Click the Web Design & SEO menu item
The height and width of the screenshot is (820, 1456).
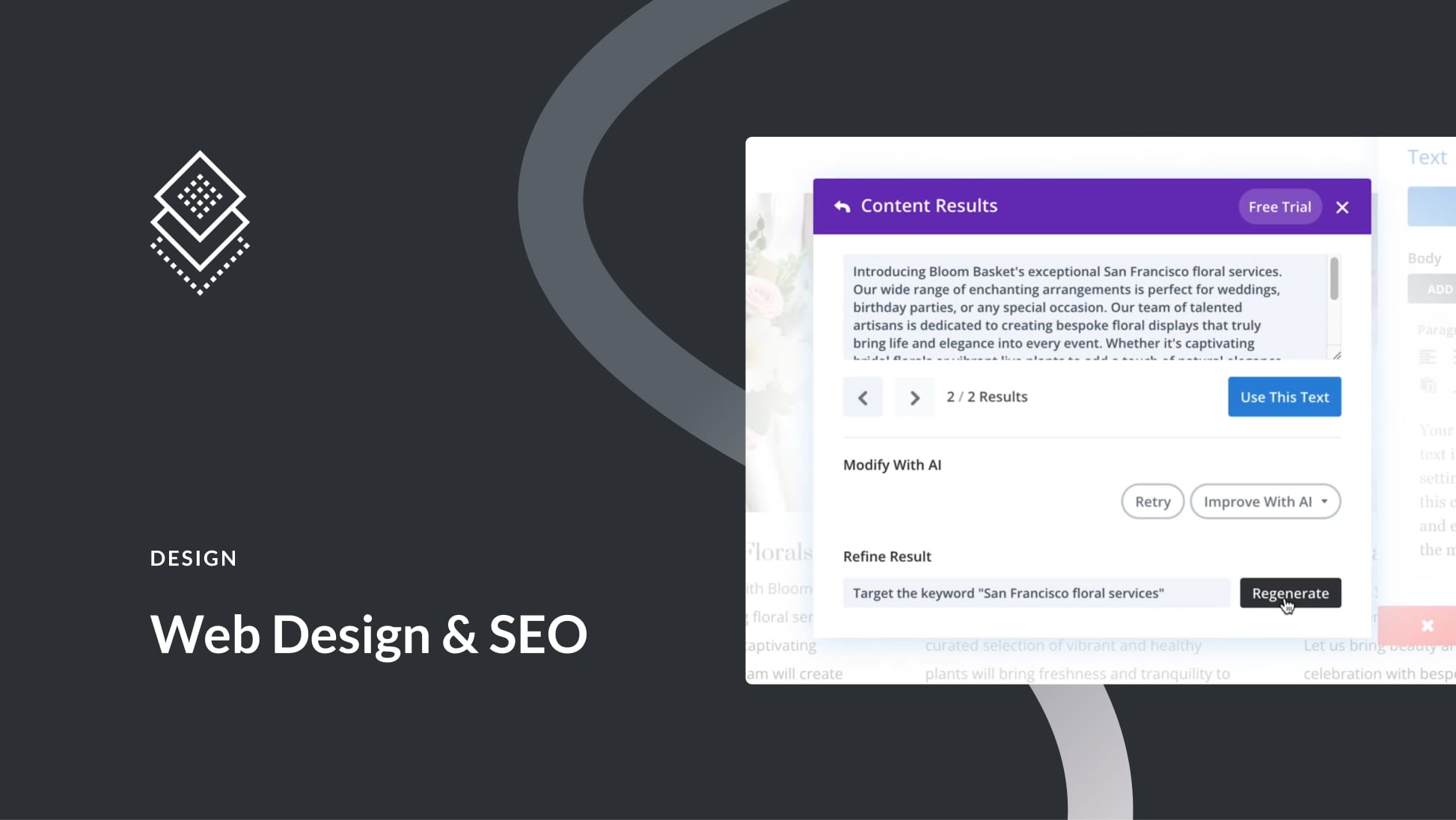tap(368, 632)
